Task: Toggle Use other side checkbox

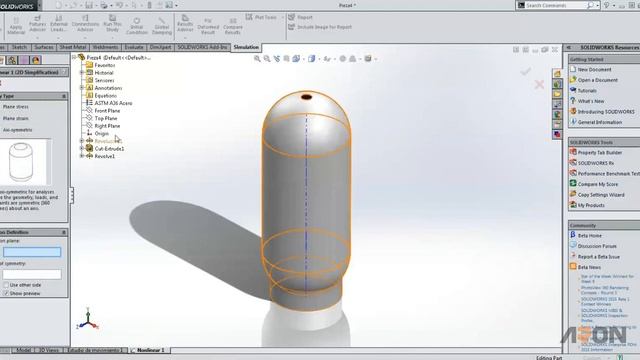Action: tap(6, 285)
